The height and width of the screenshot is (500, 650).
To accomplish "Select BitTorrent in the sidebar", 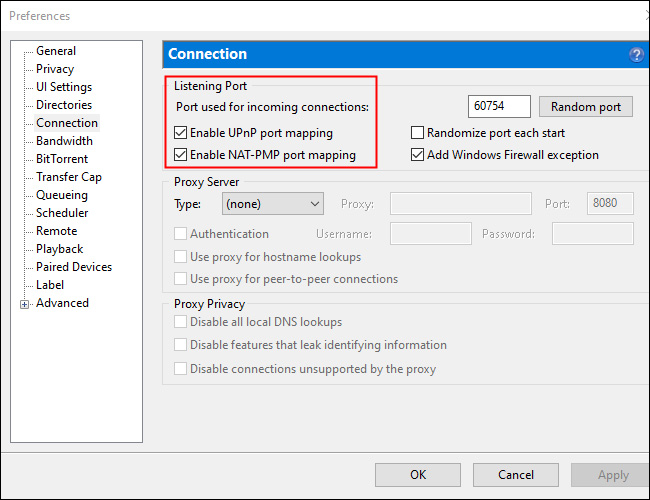I will 62,159.
